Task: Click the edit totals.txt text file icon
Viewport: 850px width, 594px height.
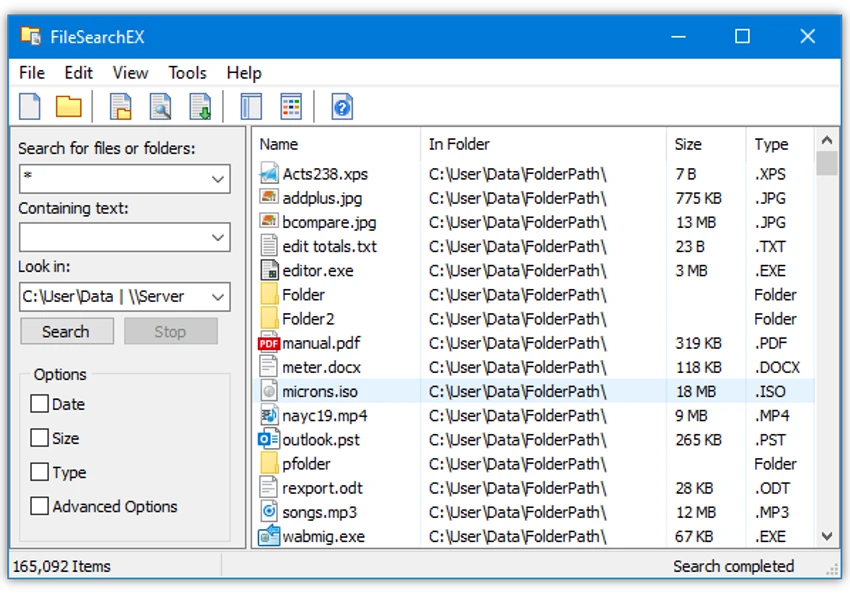Action: tap(269, 246)
